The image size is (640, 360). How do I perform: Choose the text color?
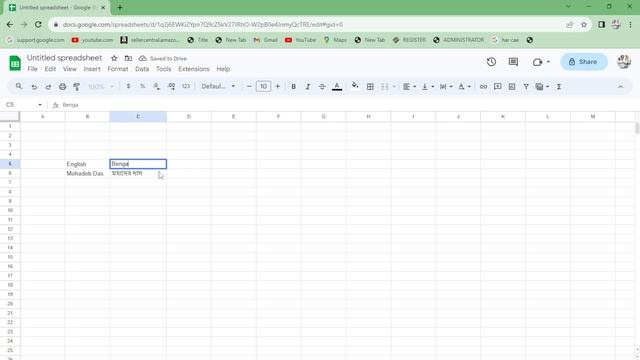(337, 87)
